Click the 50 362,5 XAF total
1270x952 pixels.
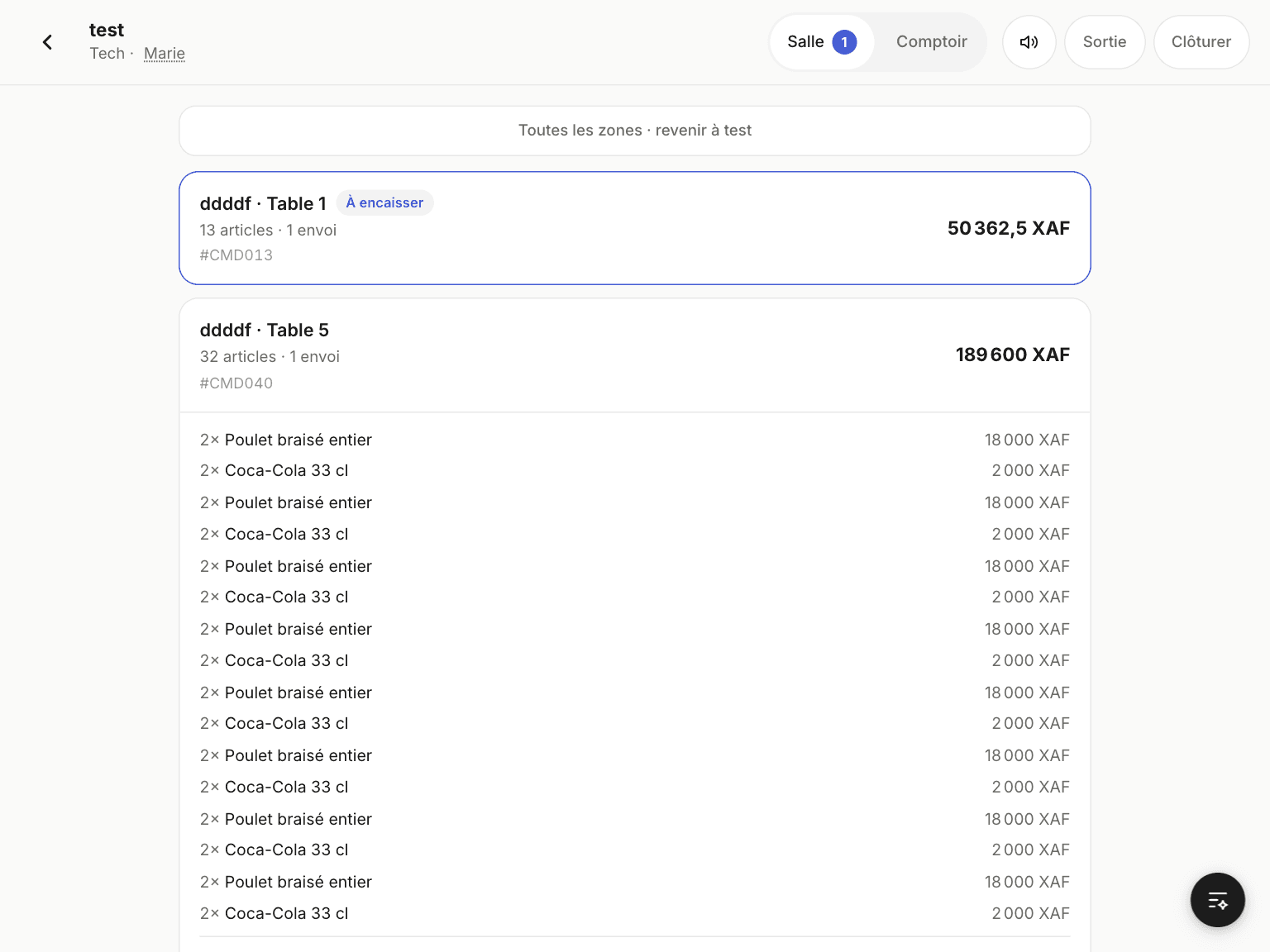tap(1008, 228)
